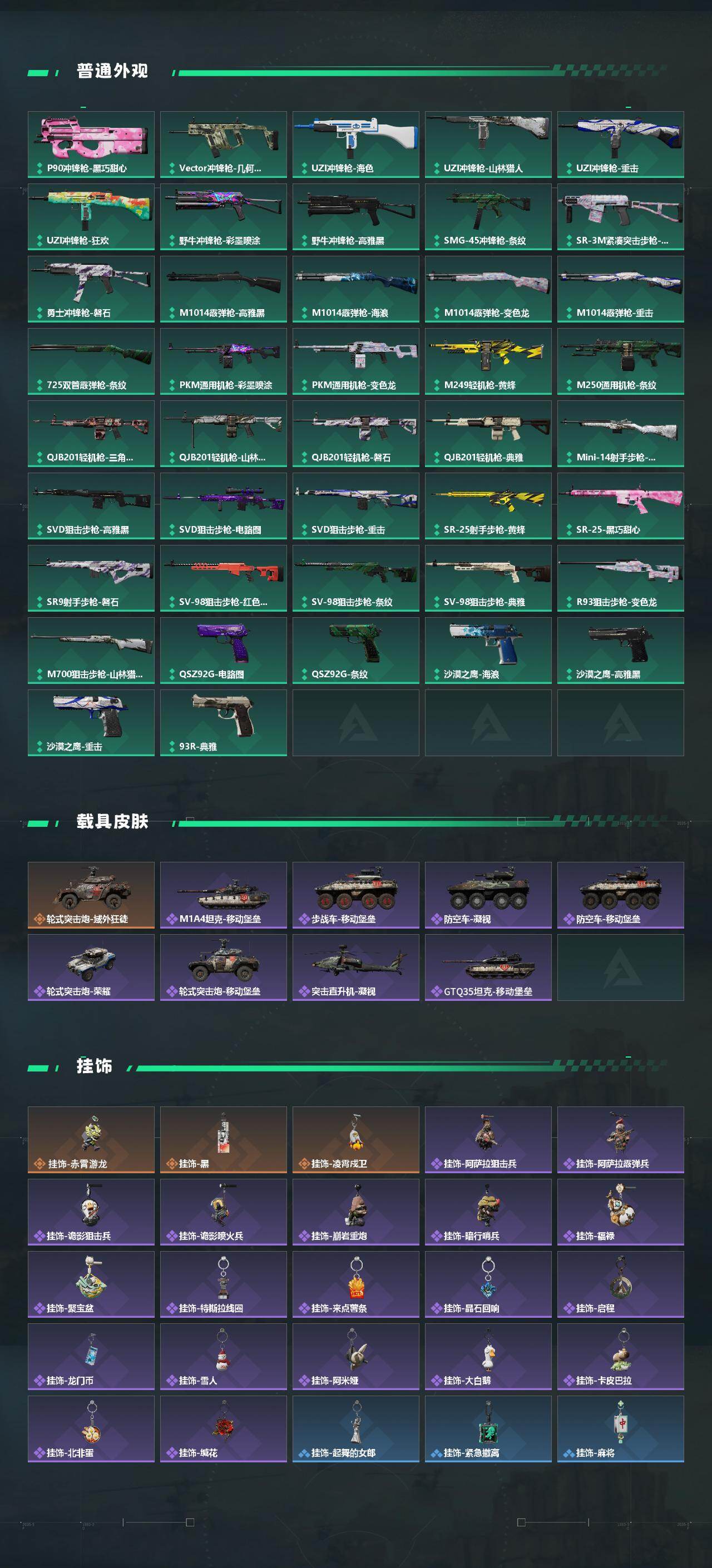712x1568 pixels.
Task: Select the pink P90冲锋枪-黑巧甜心 skin
Action: point(91,144)
